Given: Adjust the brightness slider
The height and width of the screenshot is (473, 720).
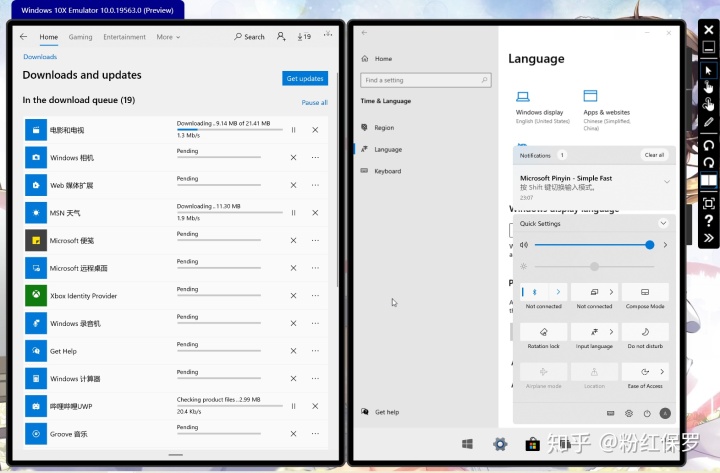Looking at the screenshot, I should click(594, 266).
